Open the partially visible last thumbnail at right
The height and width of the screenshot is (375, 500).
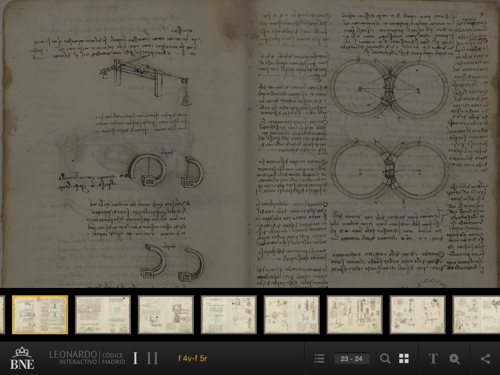[x=476, y=314]
